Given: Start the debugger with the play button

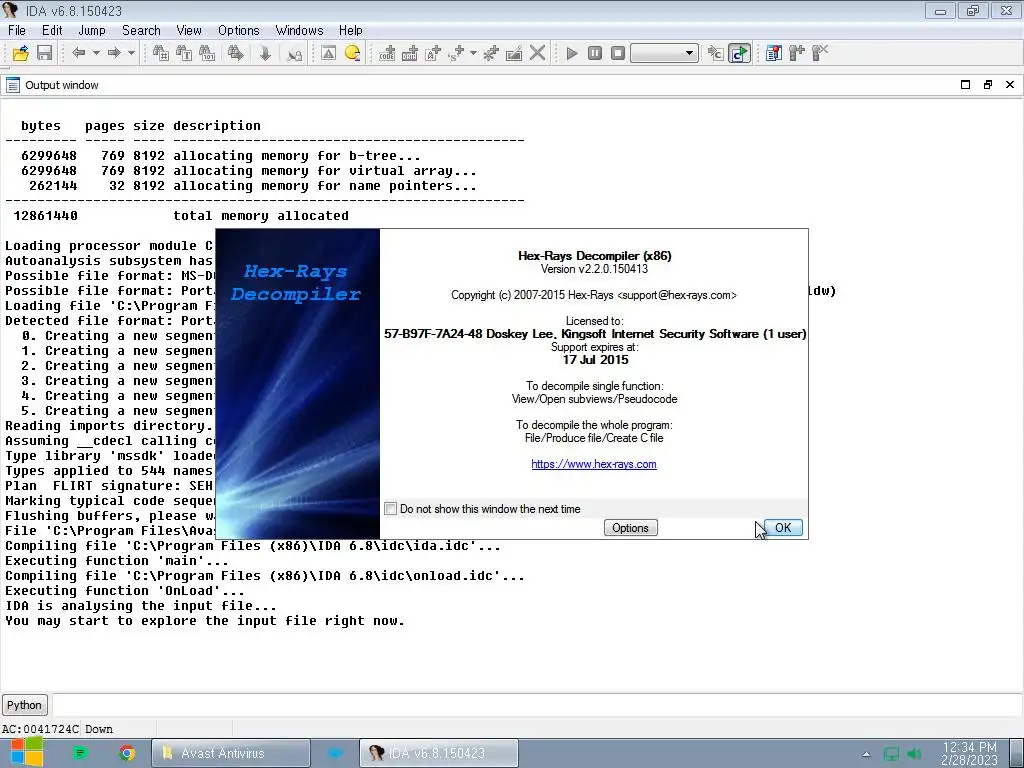Looking at the screenshot, I should 572,54.
